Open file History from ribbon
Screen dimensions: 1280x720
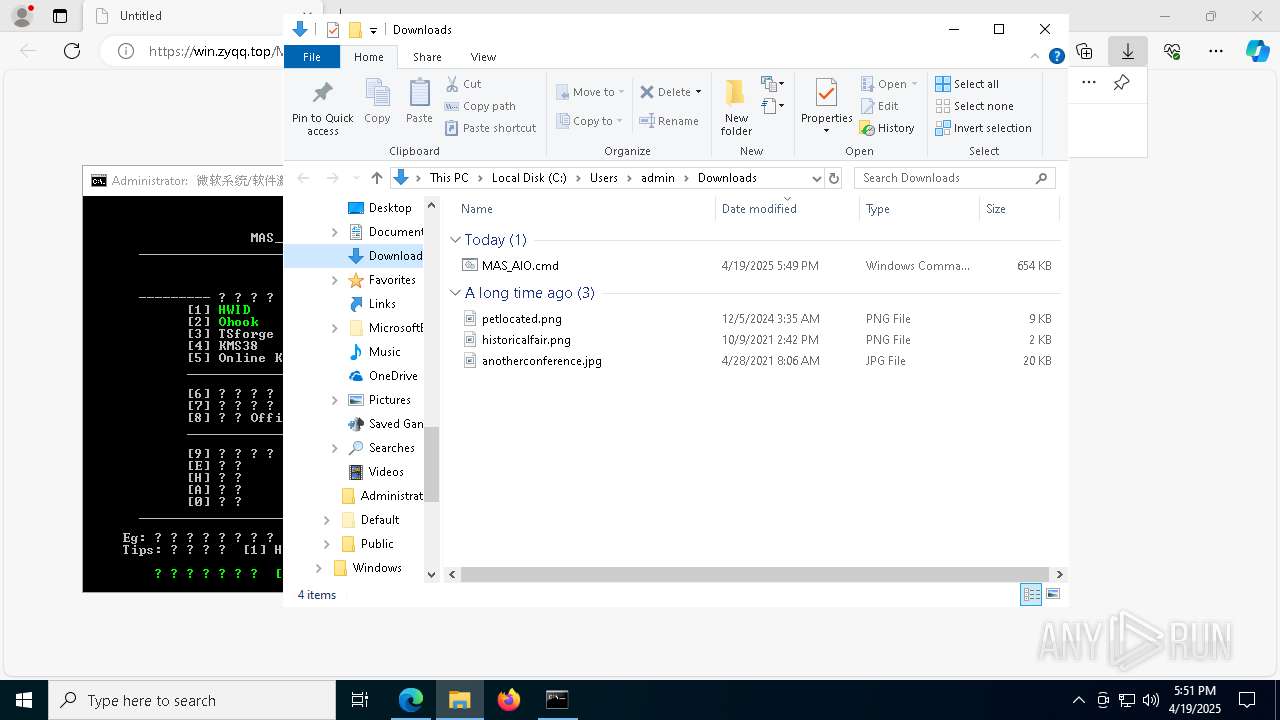coord(887,128)
